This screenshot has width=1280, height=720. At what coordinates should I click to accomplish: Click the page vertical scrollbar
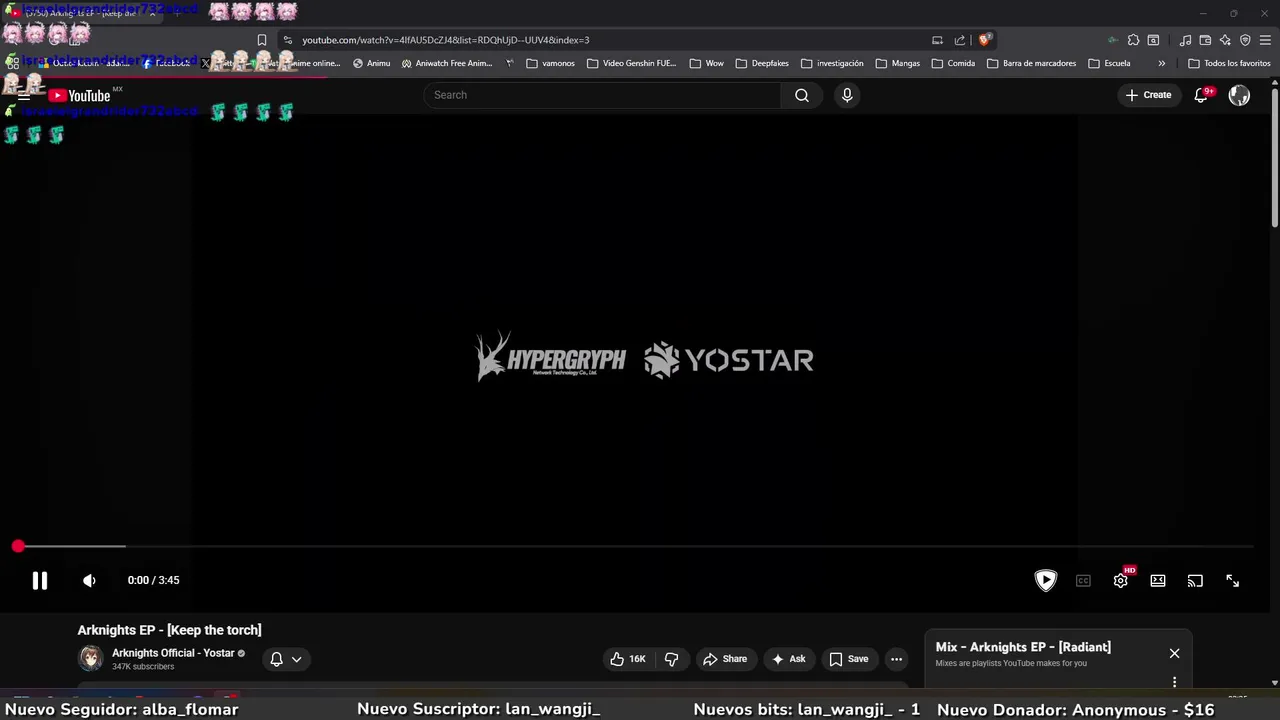click(1275, 160)
